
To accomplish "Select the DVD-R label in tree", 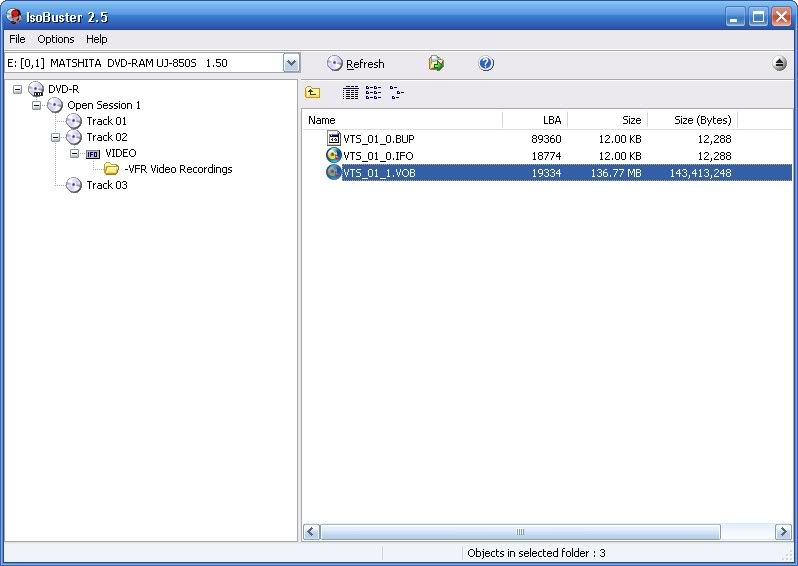I will [x=64, y=89].
